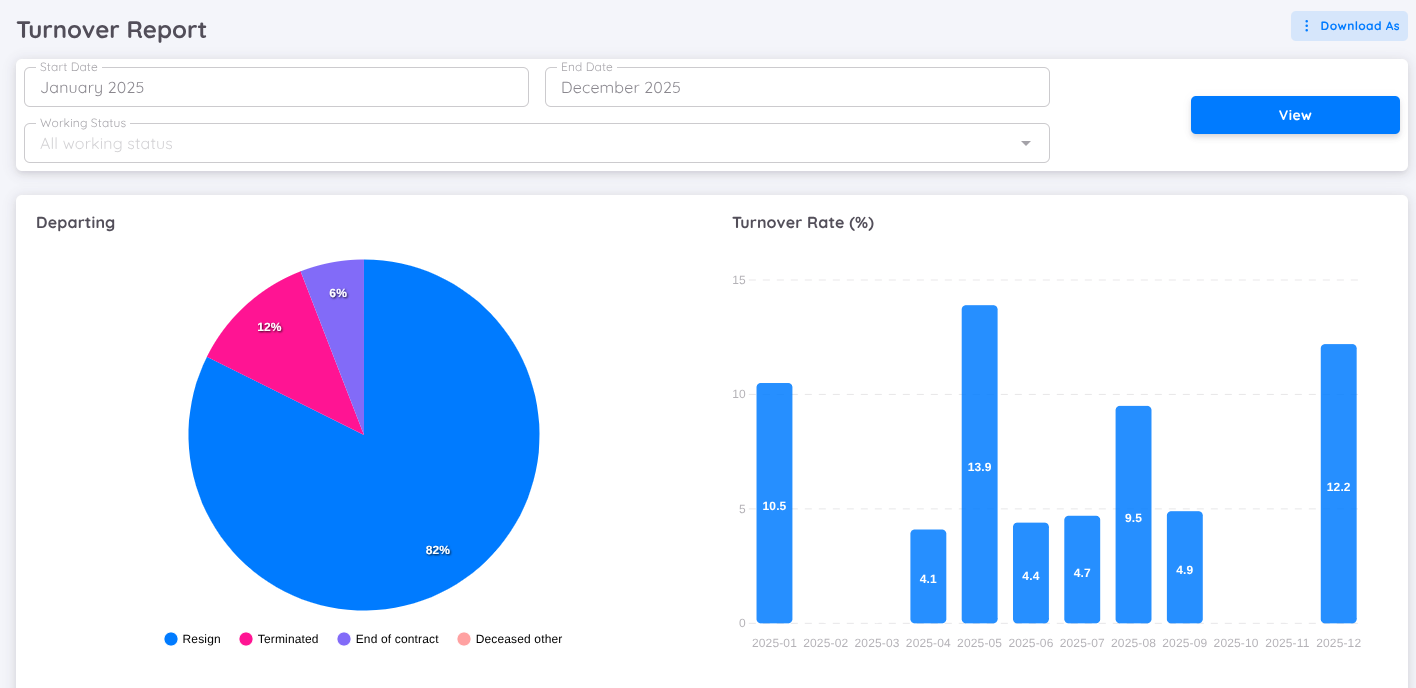Select the 12% Terminated pie slice
Image resolution: width=1416 pixels, height=688 pixels.
[x=270, y=325]
